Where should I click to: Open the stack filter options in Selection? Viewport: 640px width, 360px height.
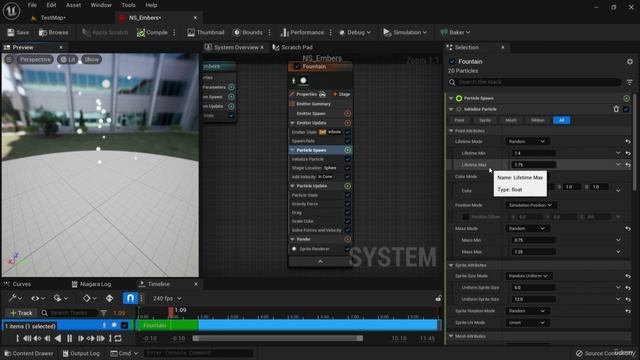click(x=630, y=82)
